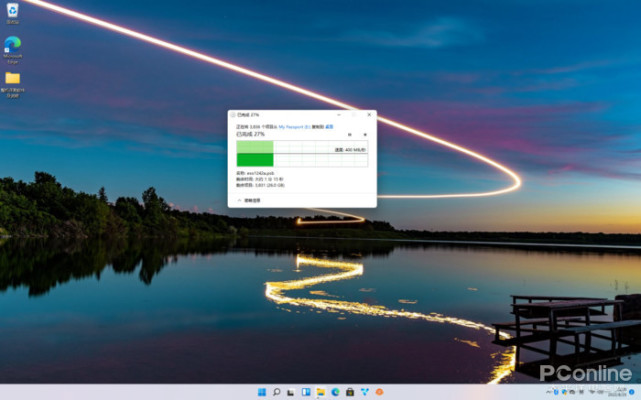Viewport: 641px width, 400px height.
Task: Close the copy progress dialog window
Action: click(x=369, y=115)
